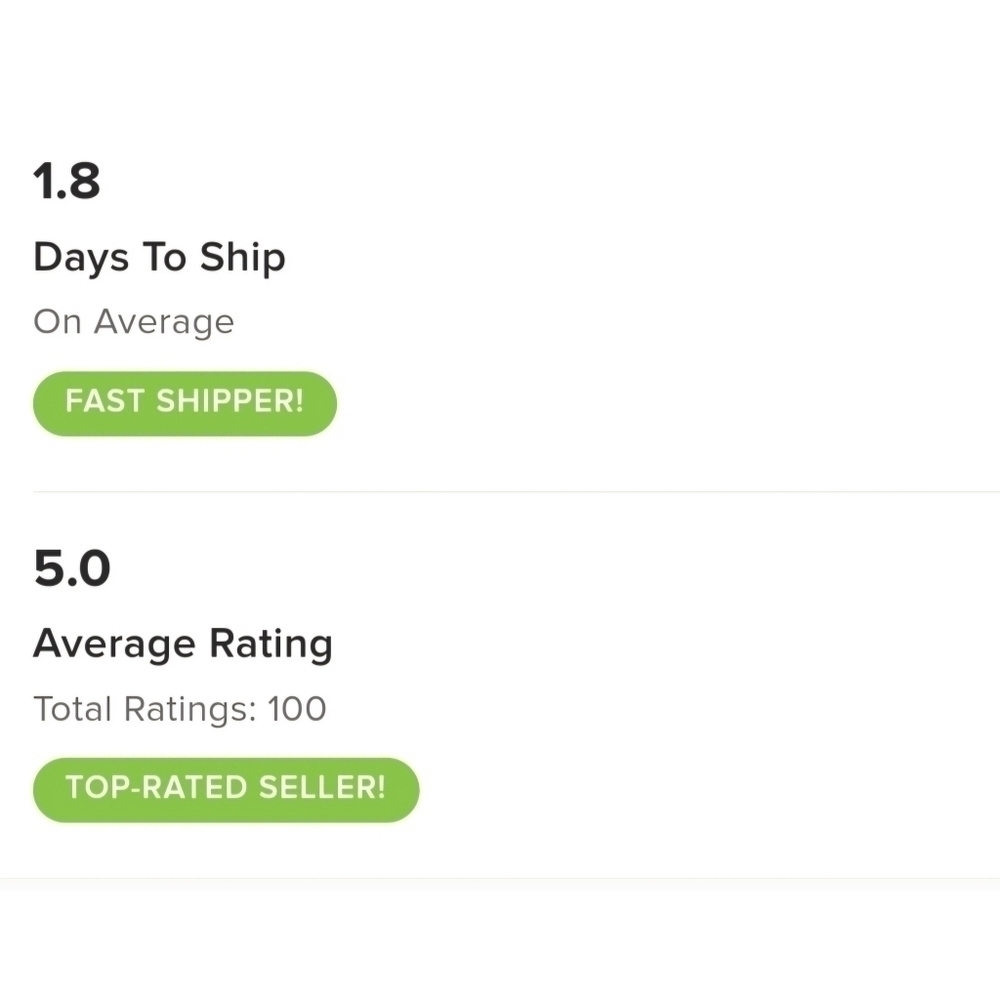Image resolution: width=1000 pixels, height=1000 pixels.
Task: Click the Average Rating heading
Action: (x=182, y=644)
